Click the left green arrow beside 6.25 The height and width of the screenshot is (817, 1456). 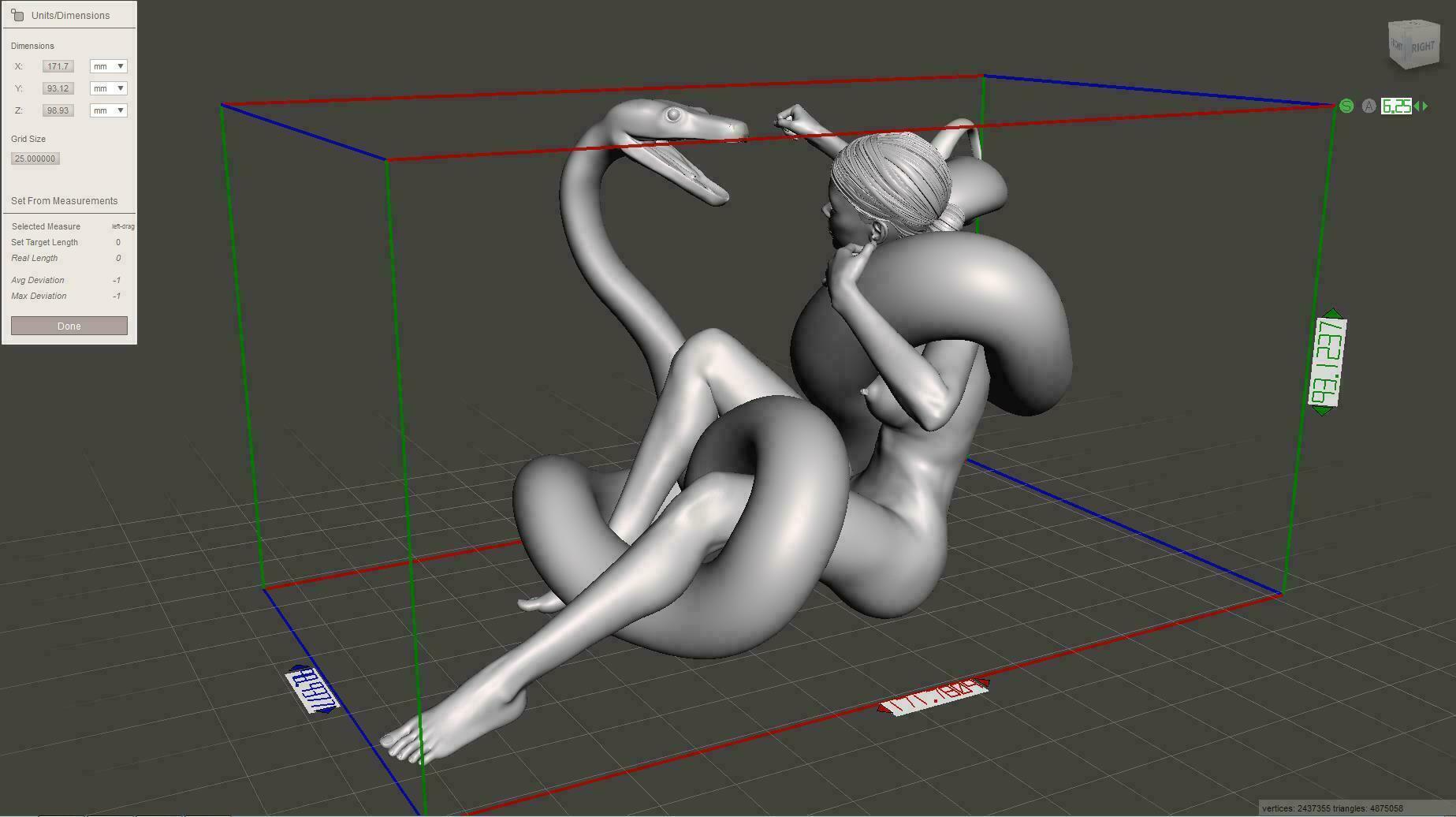(x=1417, y=106)
